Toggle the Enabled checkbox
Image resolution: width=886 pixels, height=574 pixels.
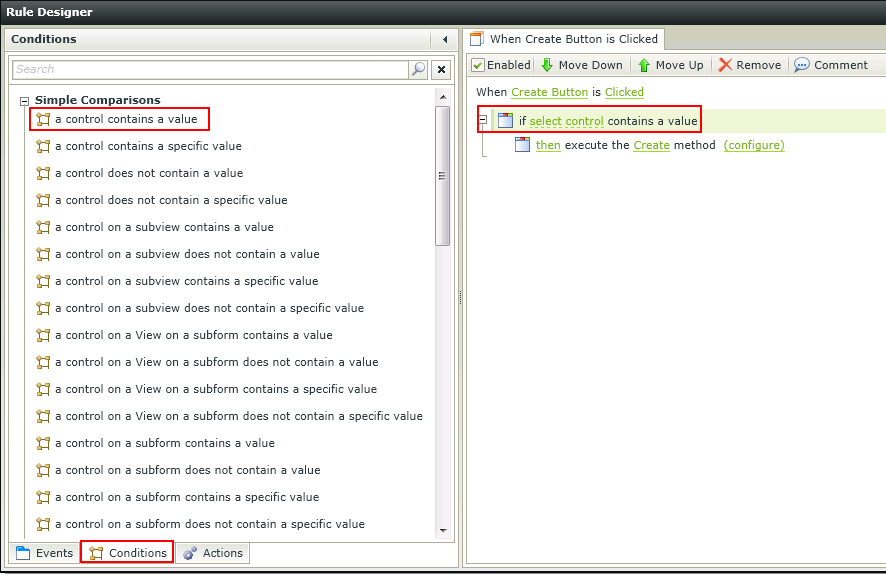point(478,66)
